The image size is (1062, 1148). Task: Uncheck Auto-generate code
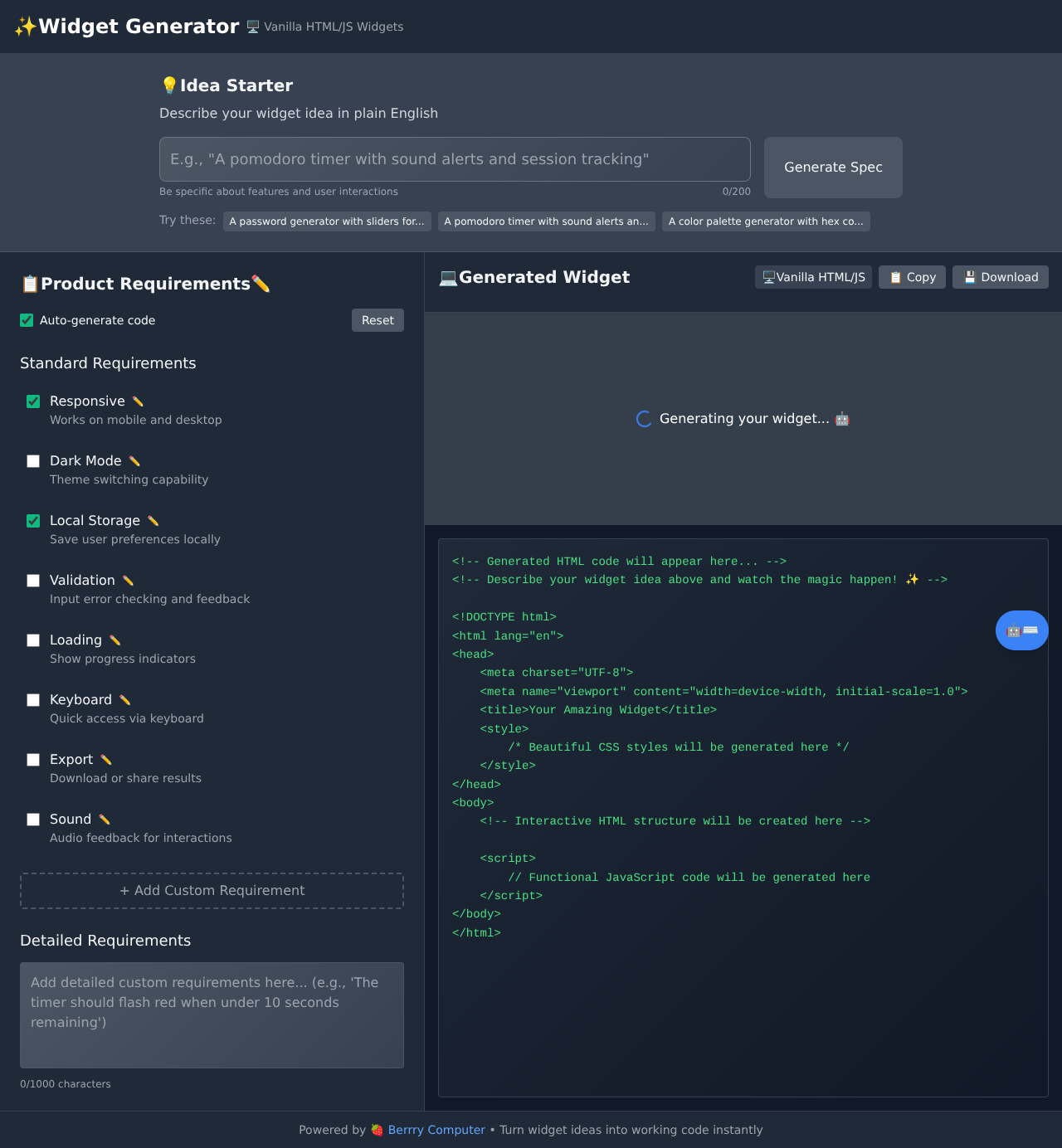(x=26, y=320)
